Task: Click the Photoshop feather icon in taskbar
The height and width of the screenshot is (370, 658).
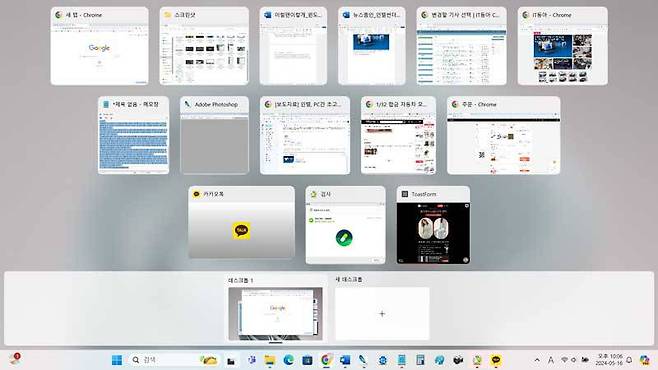Action: pos(363,360)
